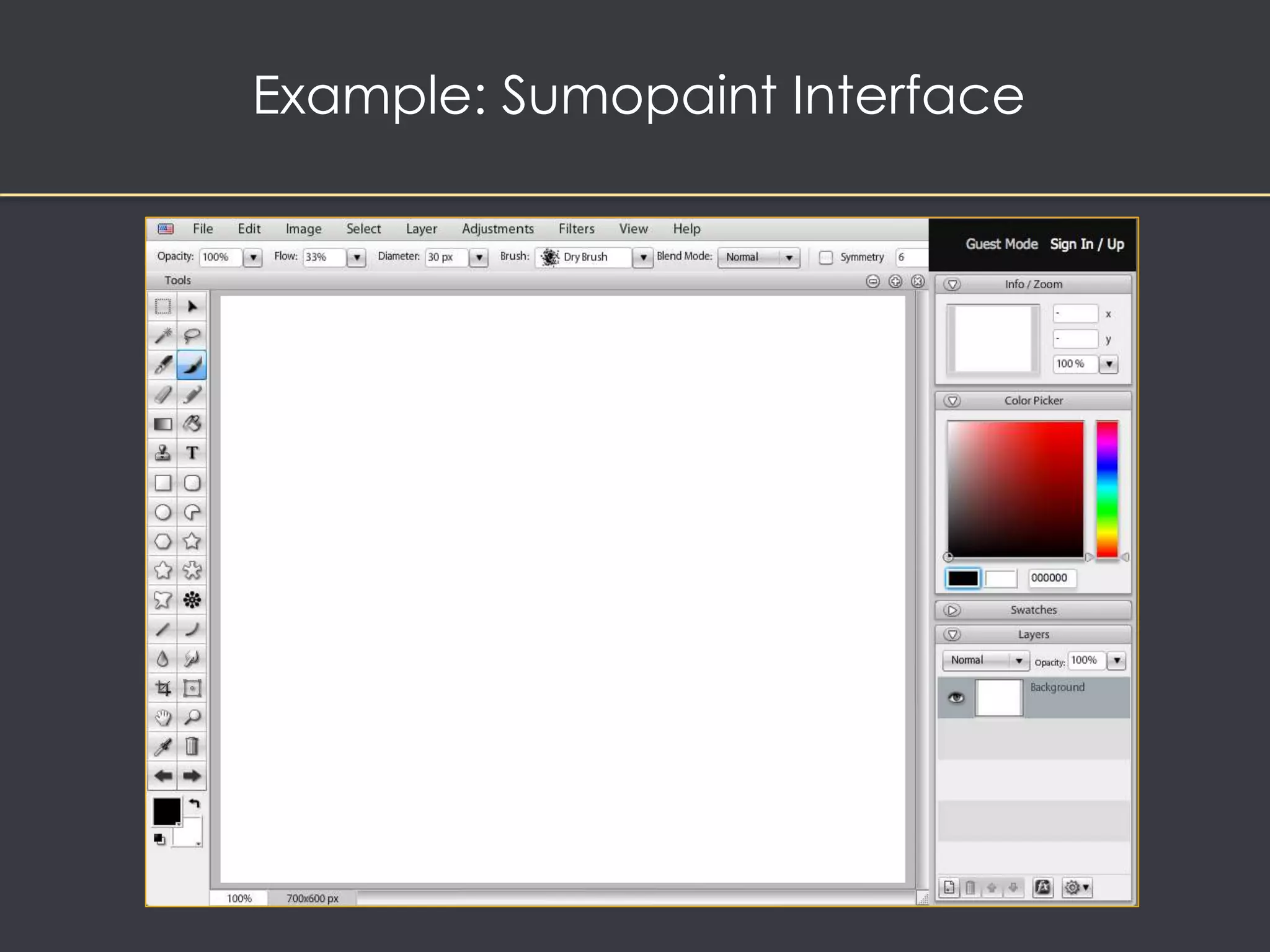Click the Redo right arrow

(192, 776)
